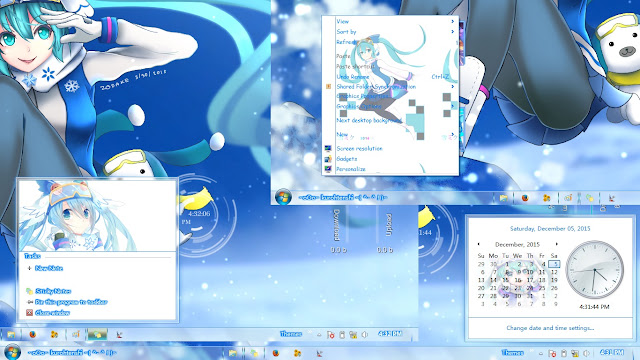This screenshot has width=640, height=360.
Task: Click highlighted Sticky Notes button below jump list
Action: pyautogui.click(x=97, y=334)
